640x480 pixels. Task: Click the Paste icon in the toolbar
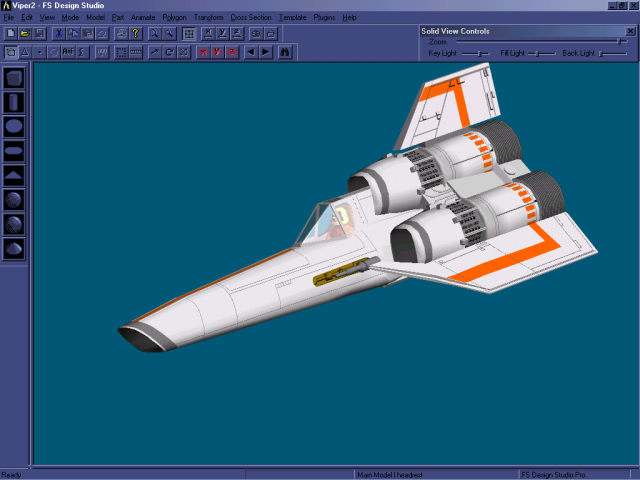[x=87, y=33]
